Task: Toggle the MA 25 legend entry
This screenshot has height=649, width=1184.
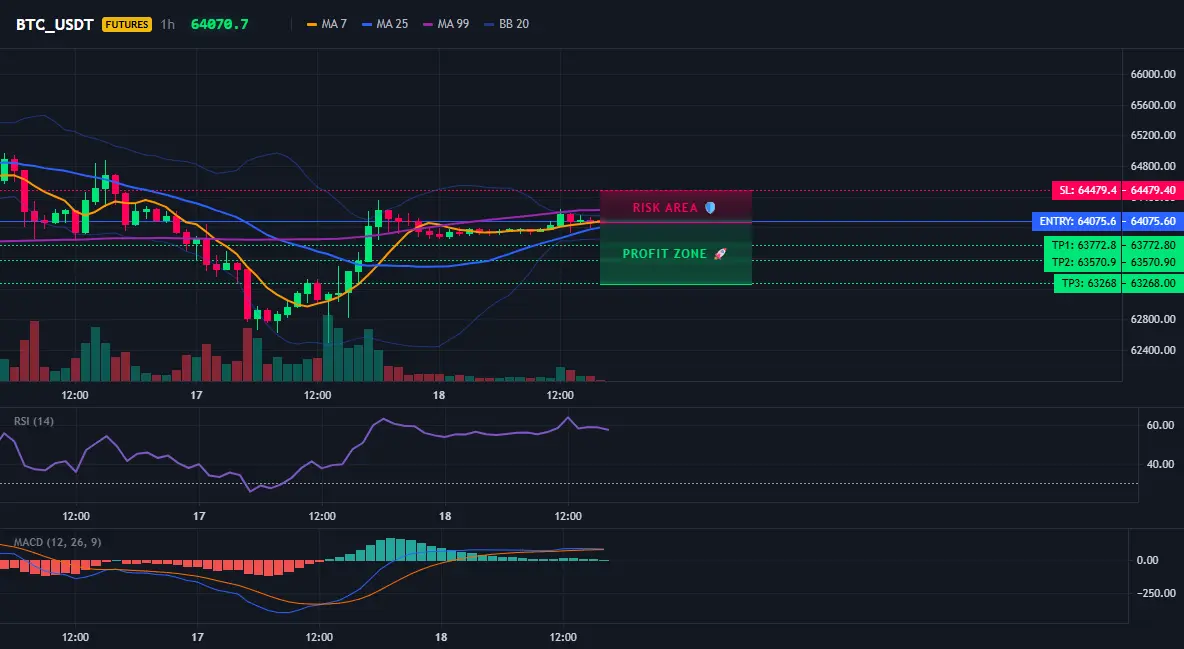Action: (x=385, y=24)
